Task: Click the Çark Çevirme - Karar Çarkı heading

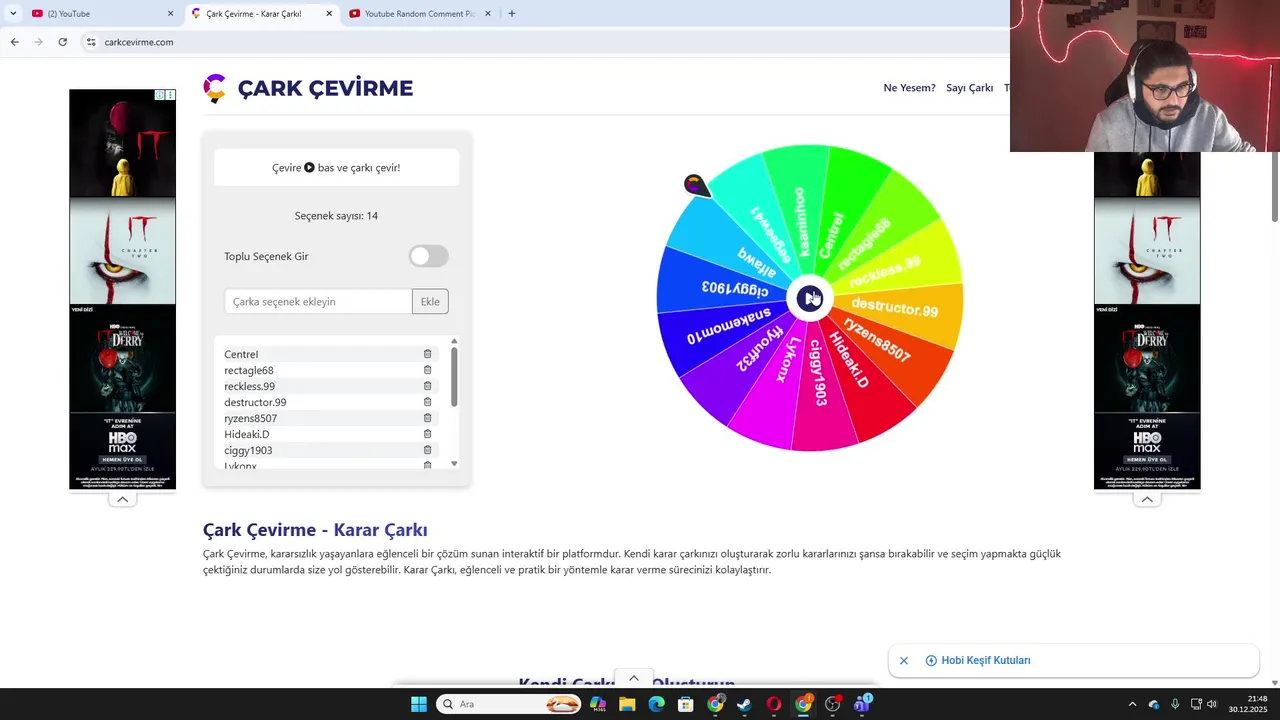Action: pos(315,530)
